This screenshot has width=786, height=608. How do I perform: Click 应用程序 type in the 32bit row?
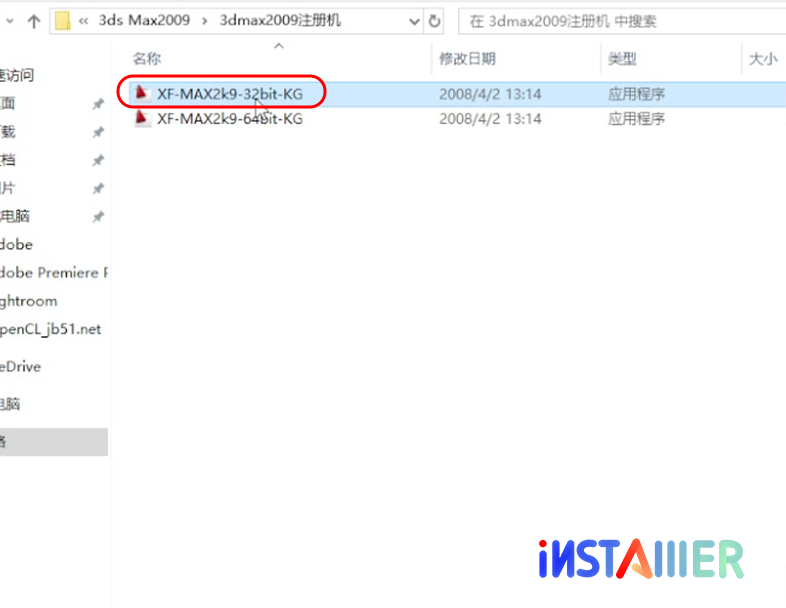pos(636,94)
